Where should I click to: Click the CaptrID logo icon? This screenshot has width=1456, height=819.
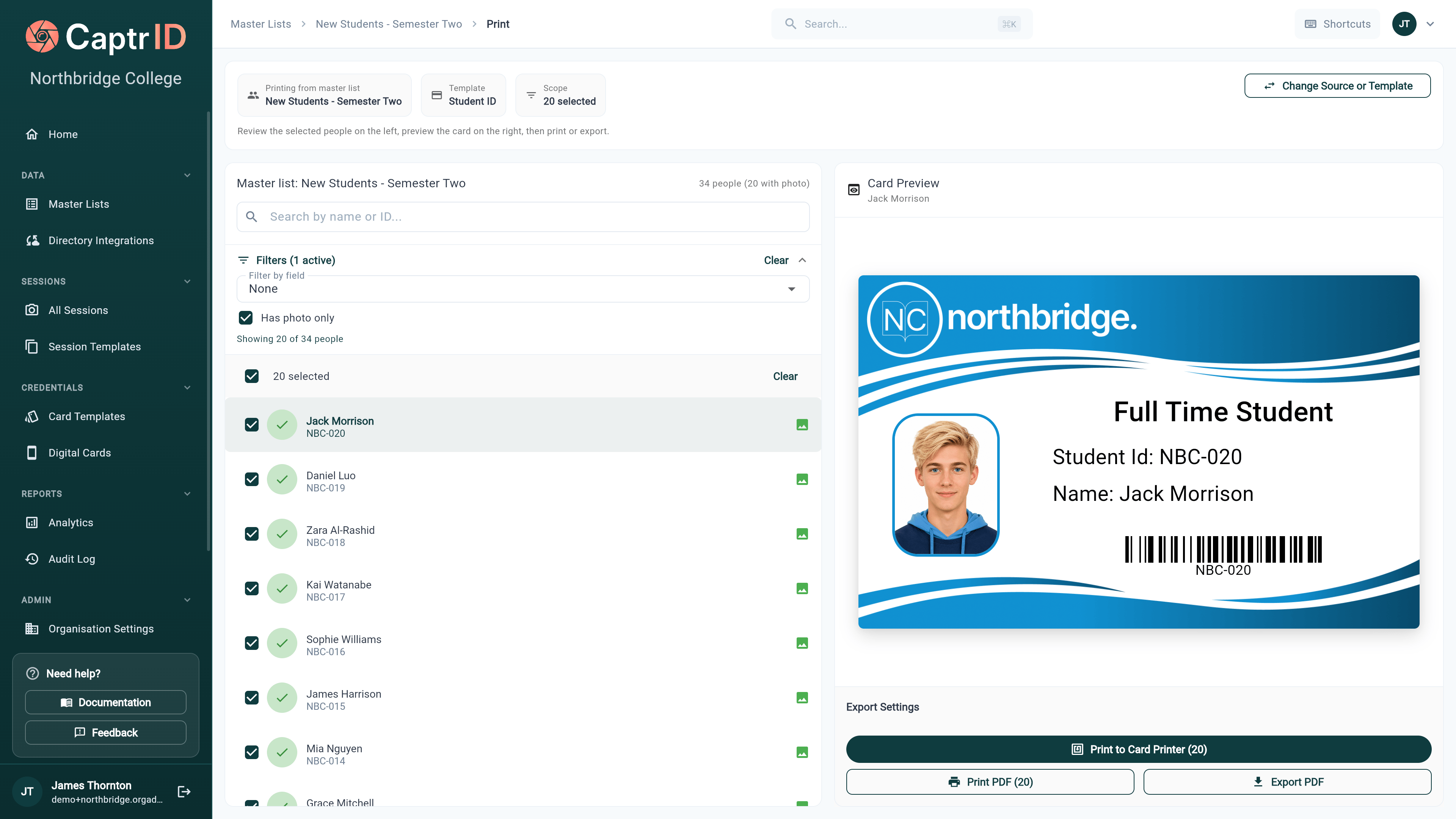[x=42, y=37]
